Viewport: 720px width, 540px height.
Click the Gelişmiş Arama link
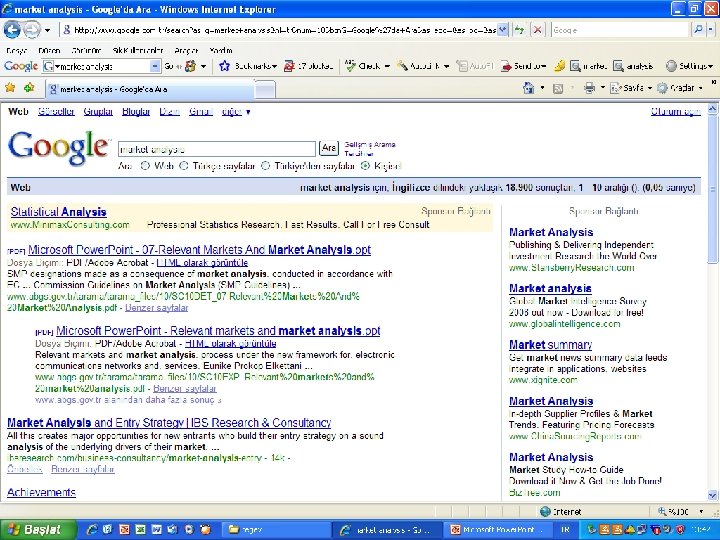pyautogui.click(x=370, y=144)
